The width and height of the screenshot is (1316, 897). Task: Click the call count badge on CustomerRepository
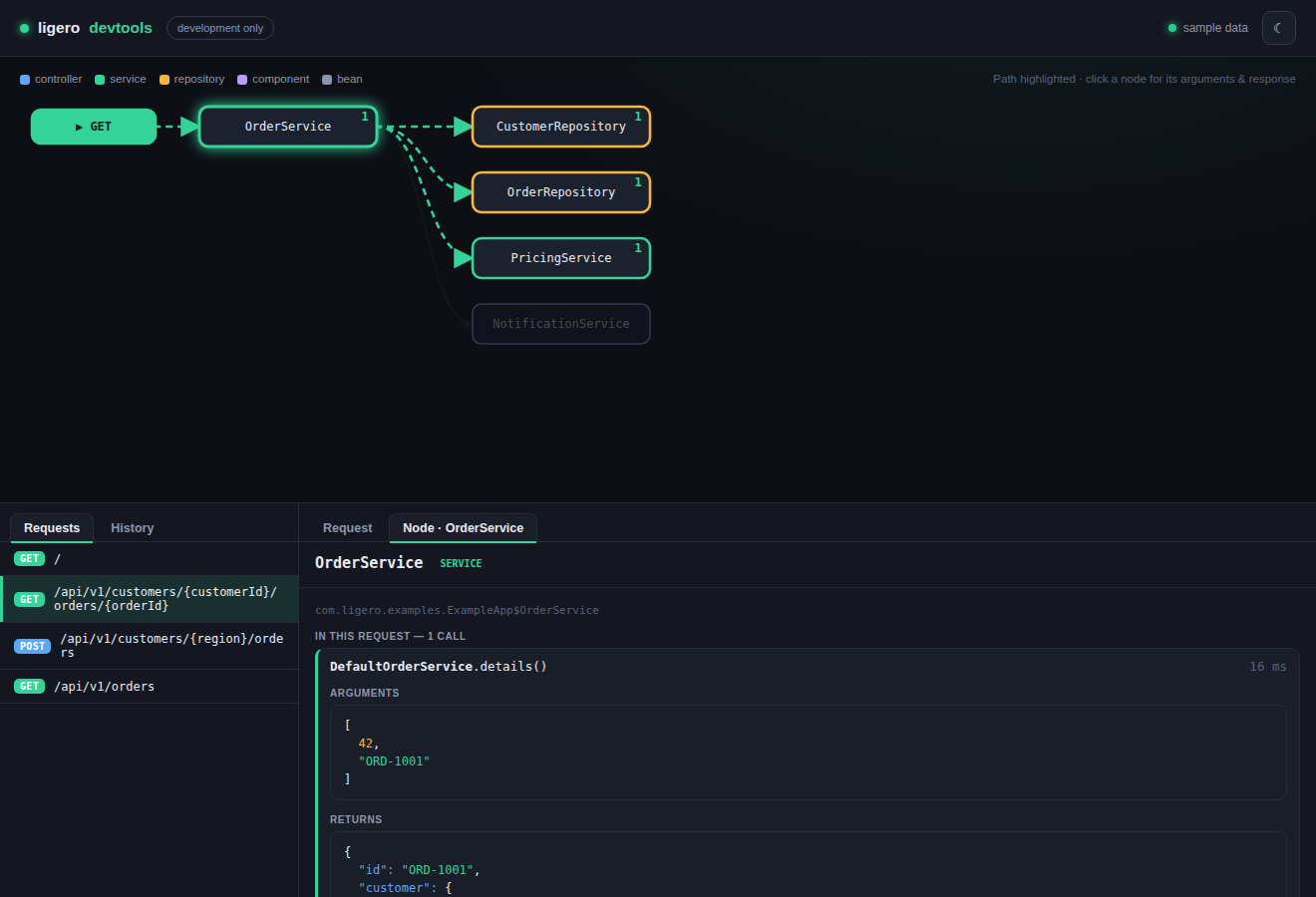pyautogui.click(x=638, y=117)
